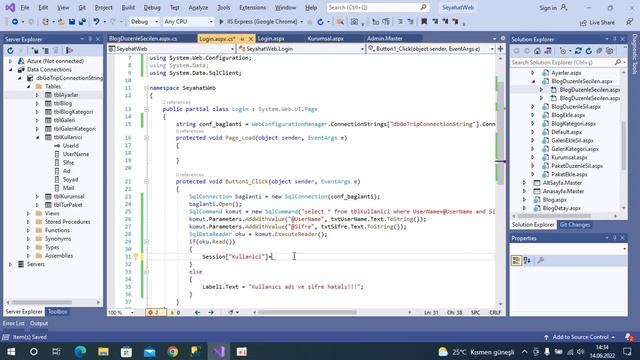Open the Debug configuration dropdown
The width and height of the screenshot is (640, 360).
[144, 22]
